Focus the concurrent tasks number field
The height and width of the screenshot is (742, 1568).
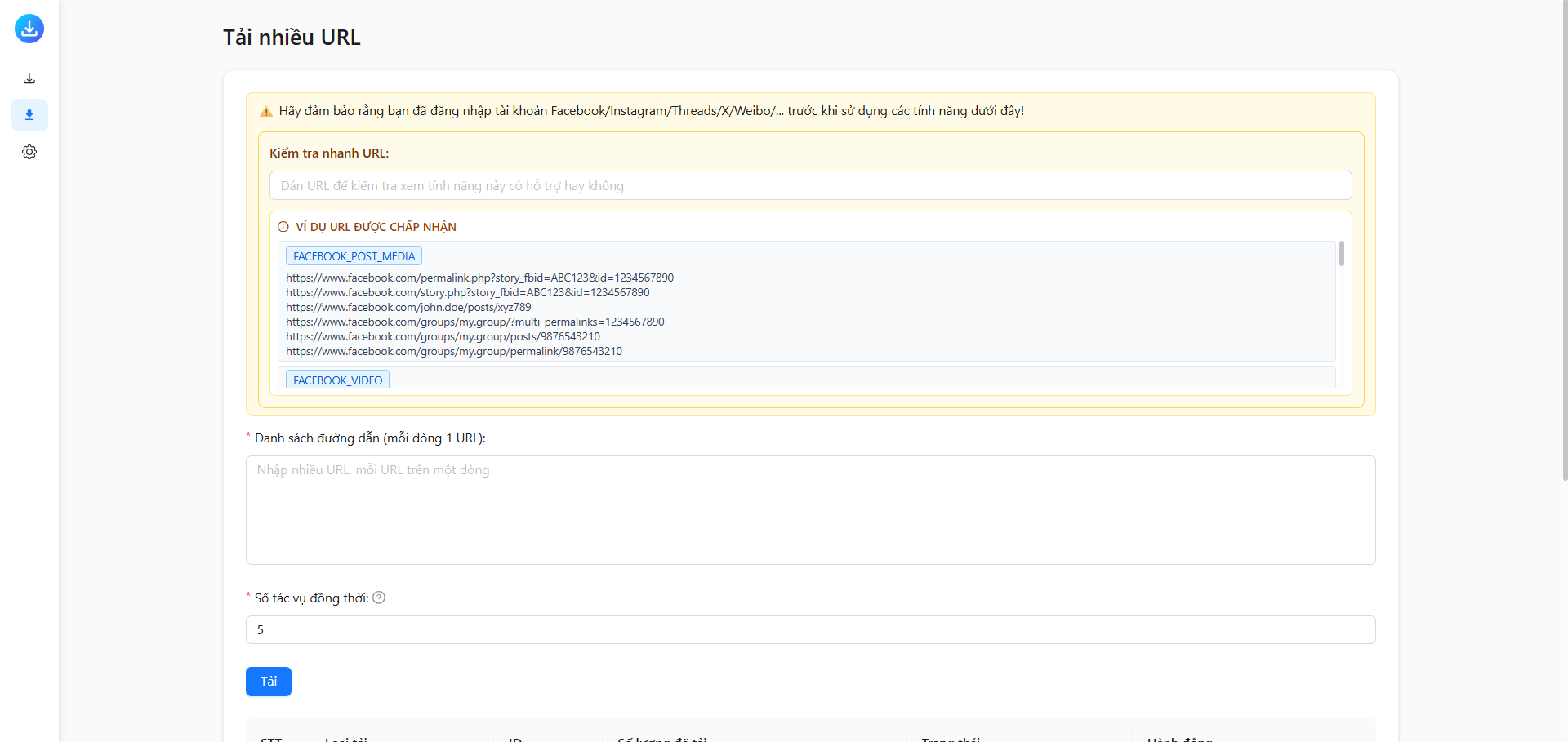pos(810,629)
